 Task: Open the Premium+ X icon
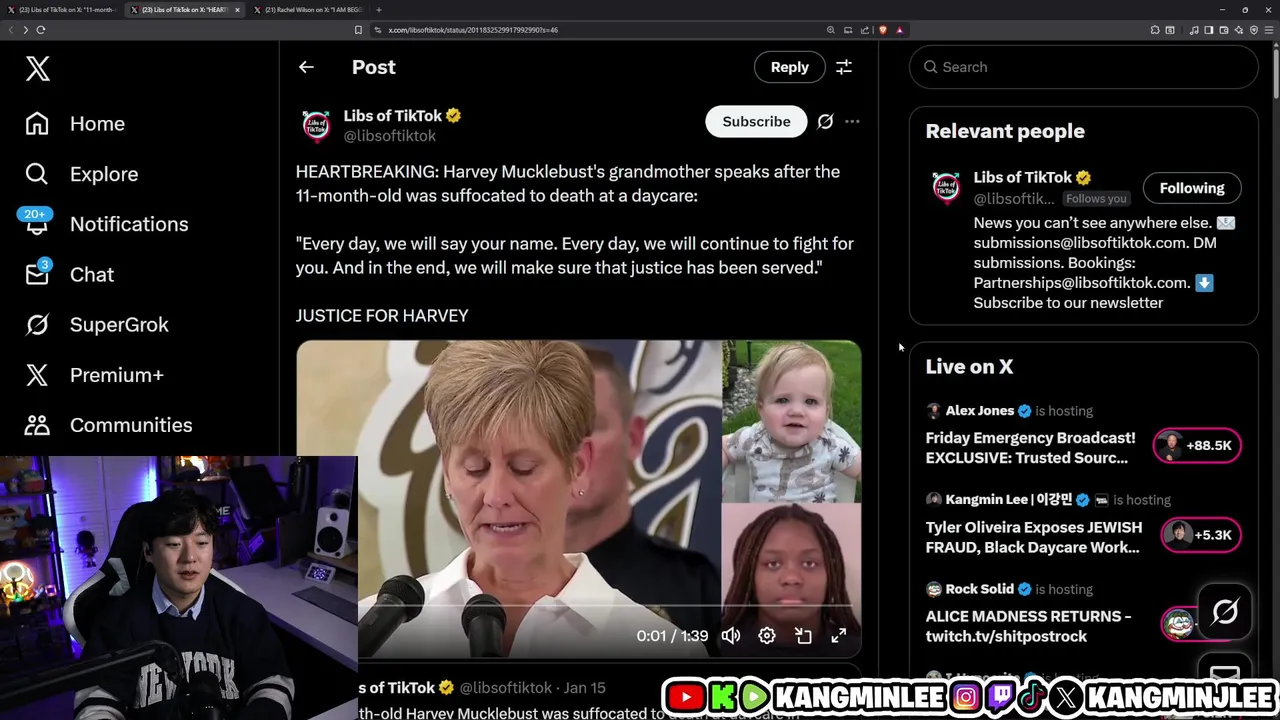(37, 375)
